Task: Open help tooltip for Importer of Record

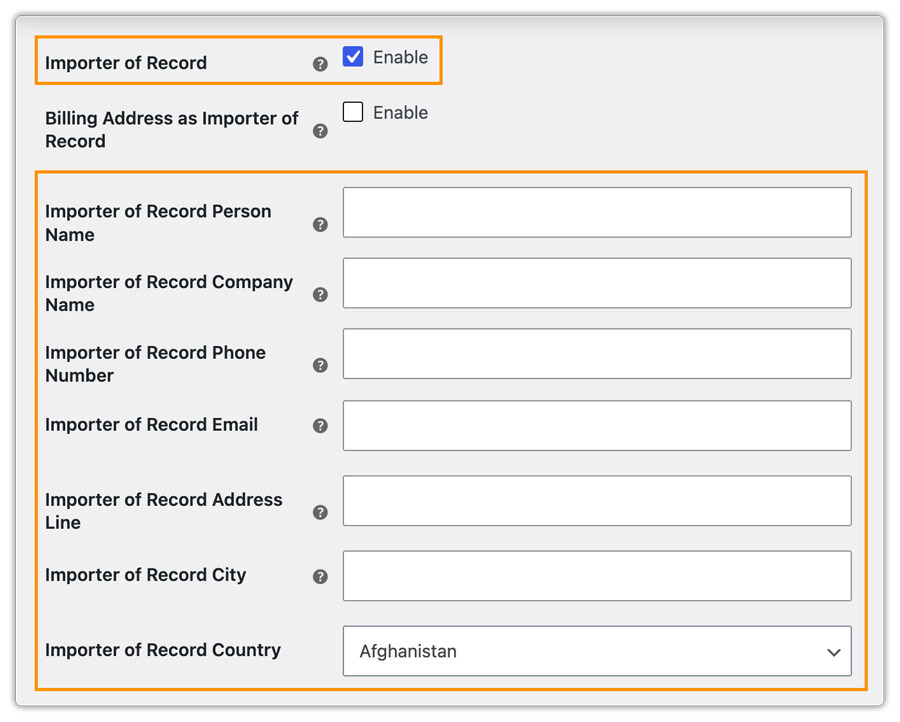Action: (320, 64)
